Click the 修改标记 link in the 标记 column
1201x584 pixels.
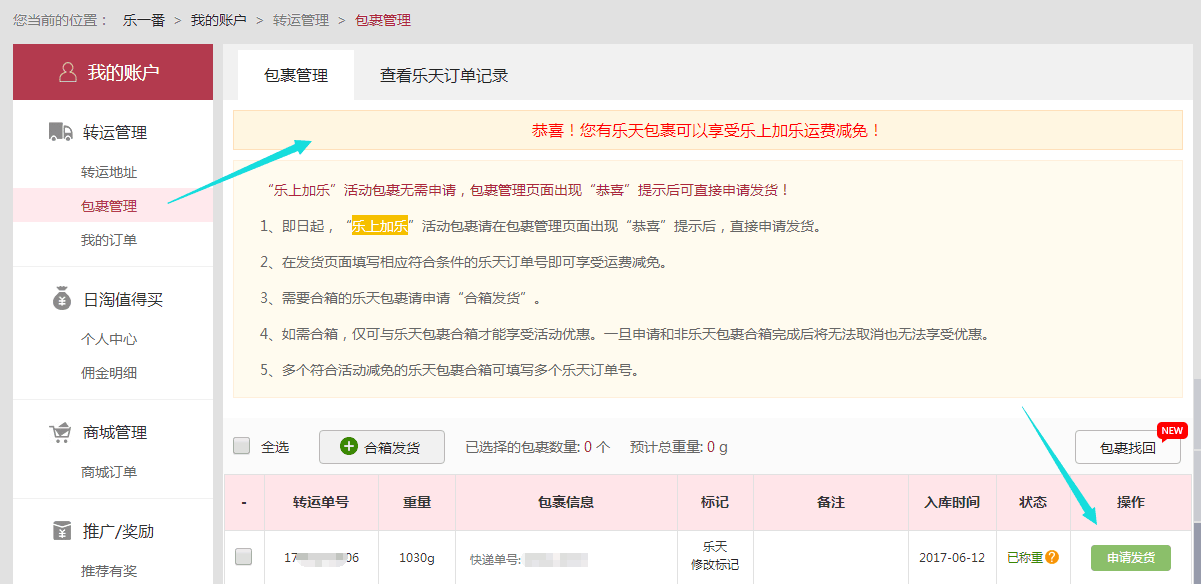click(x=715, y=565)
